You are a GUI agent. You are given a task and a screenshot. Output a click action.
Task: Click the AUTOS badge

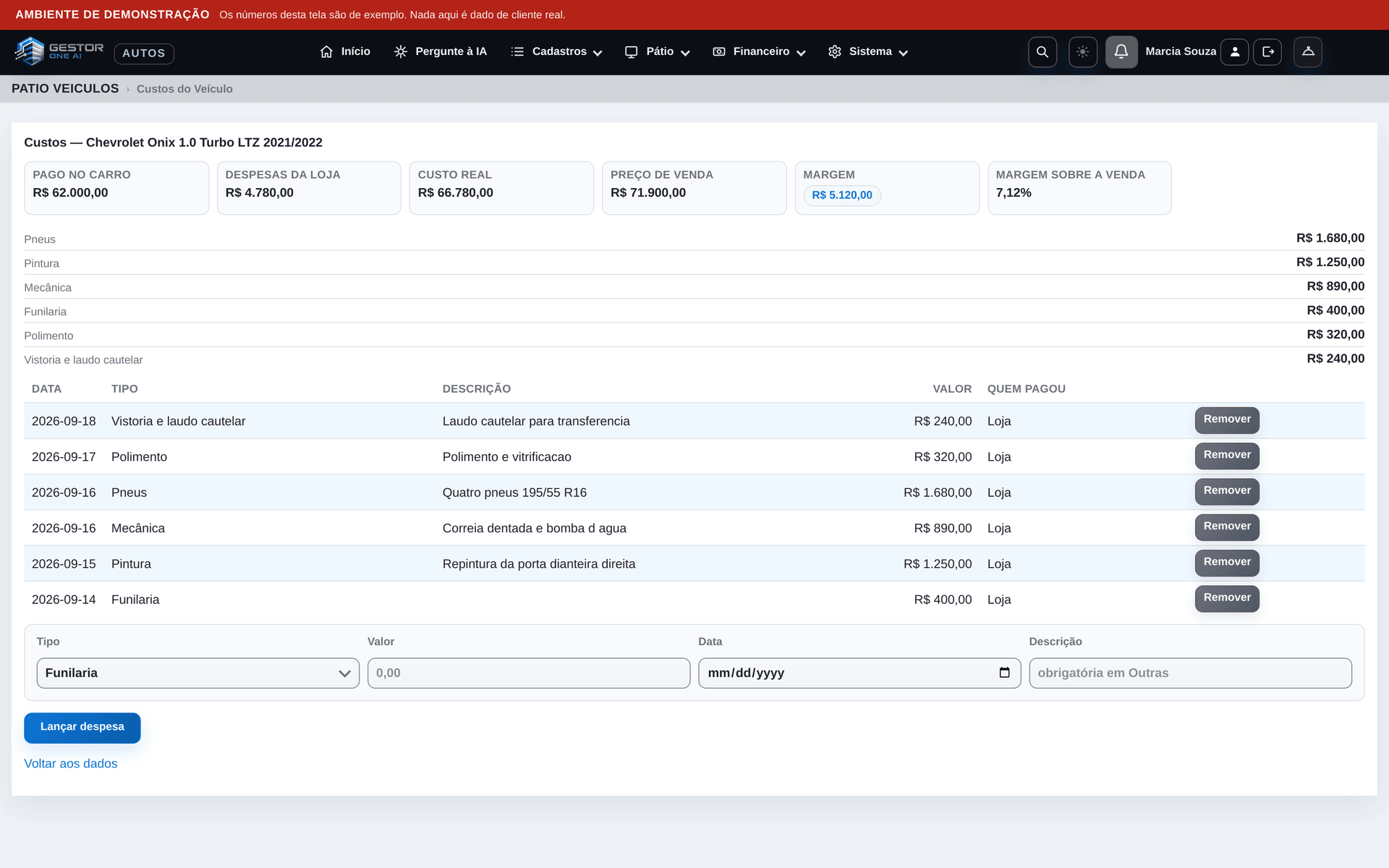(144, 53)
